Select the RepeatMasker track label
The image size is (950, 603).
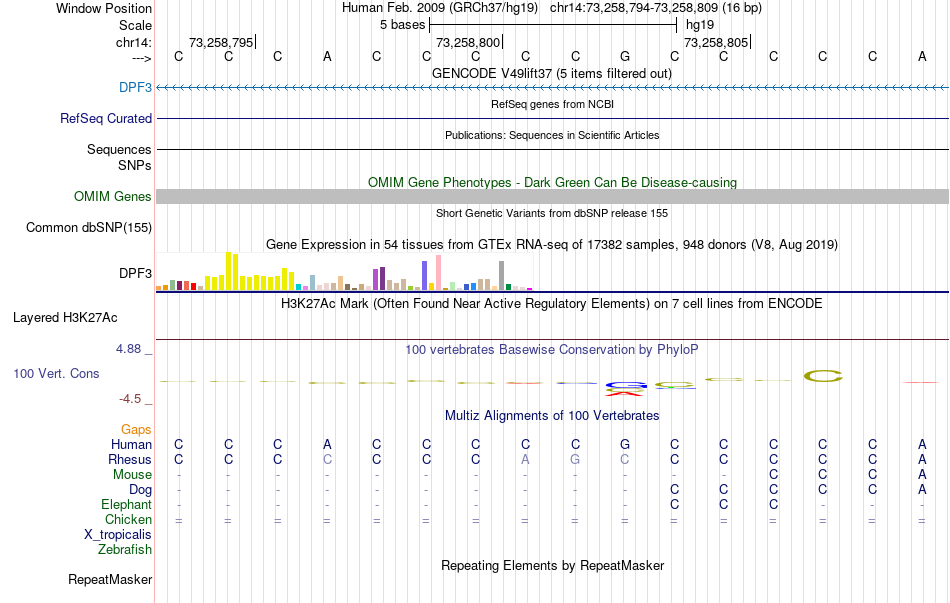pyautogui.click(x=110, y=579)
